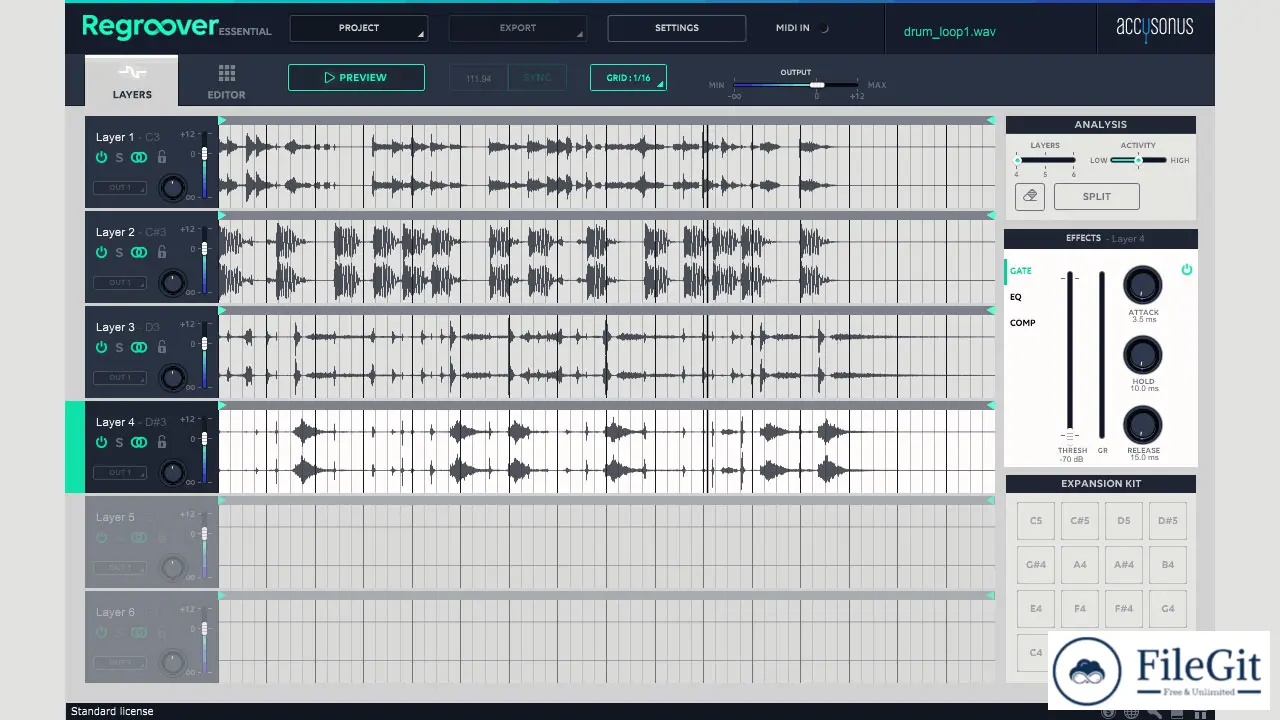Click the Analysis LAYERS count slider
The image size is (1280, 720).
1045,160
